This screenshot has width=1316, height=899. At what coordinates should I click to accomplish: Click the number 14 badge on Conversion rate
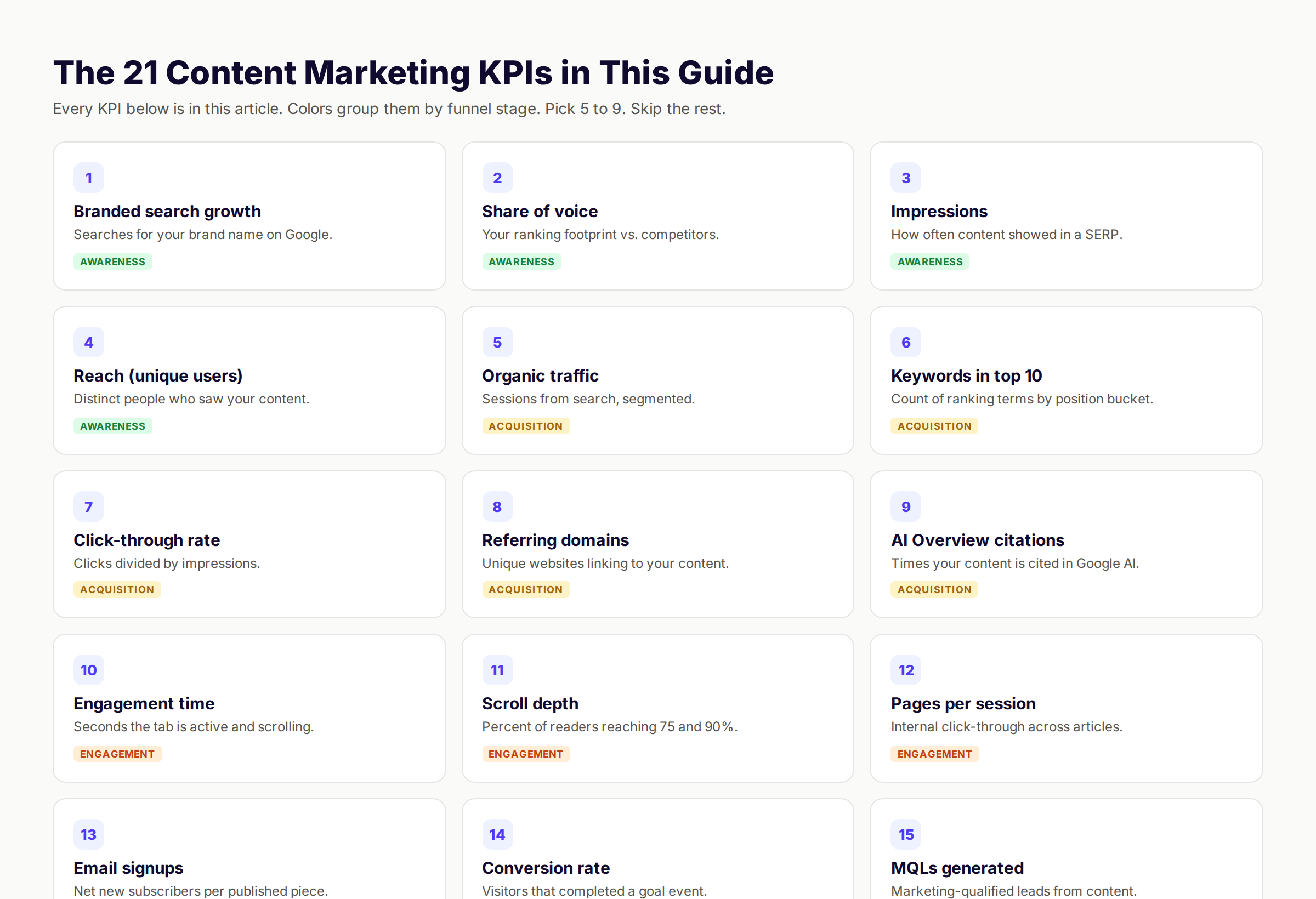pos(497,834)
